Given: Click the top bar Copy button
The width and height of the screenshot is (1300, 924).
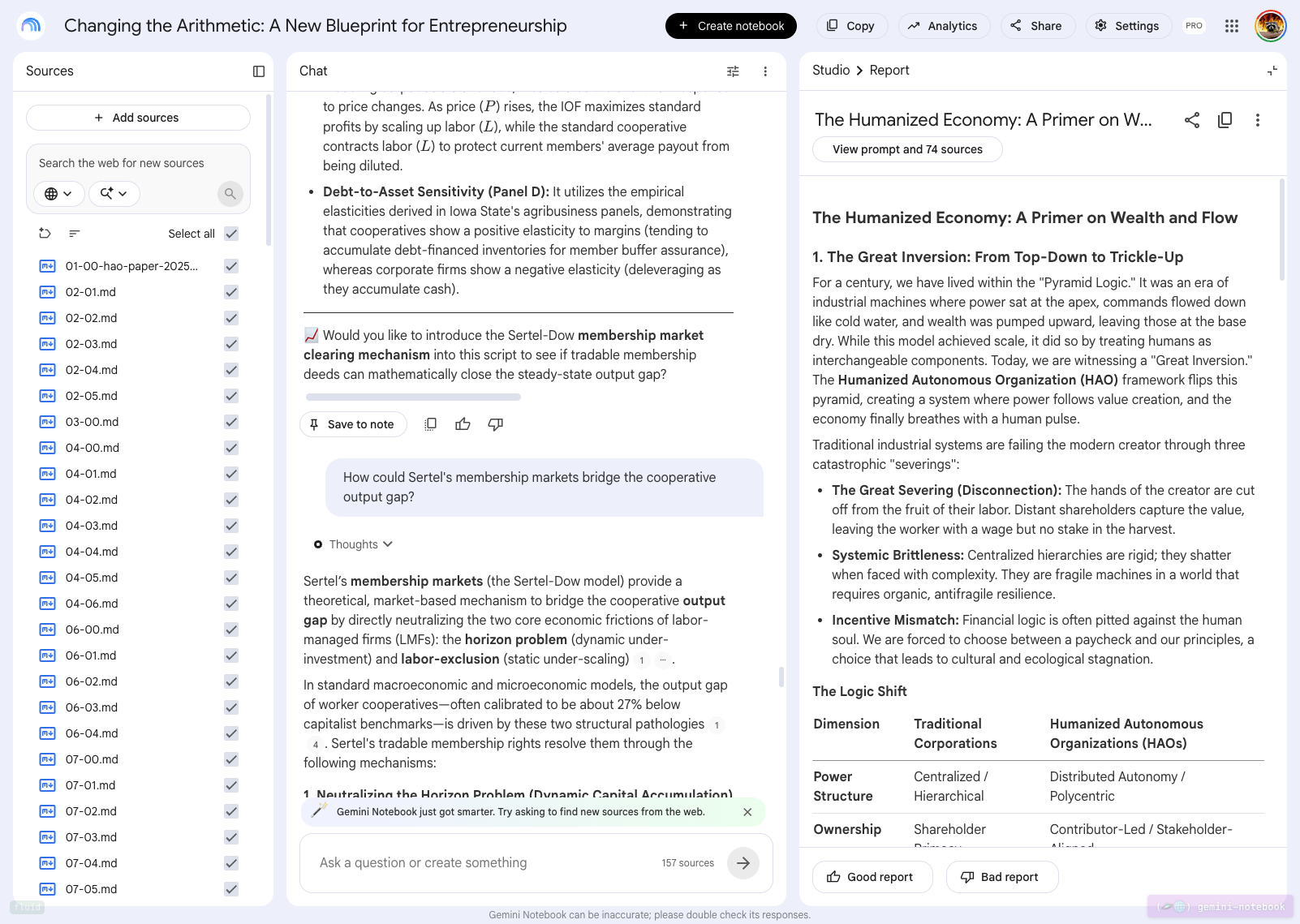Looking at the screenshot, I should pyautogui.click(x=851, y=26).
